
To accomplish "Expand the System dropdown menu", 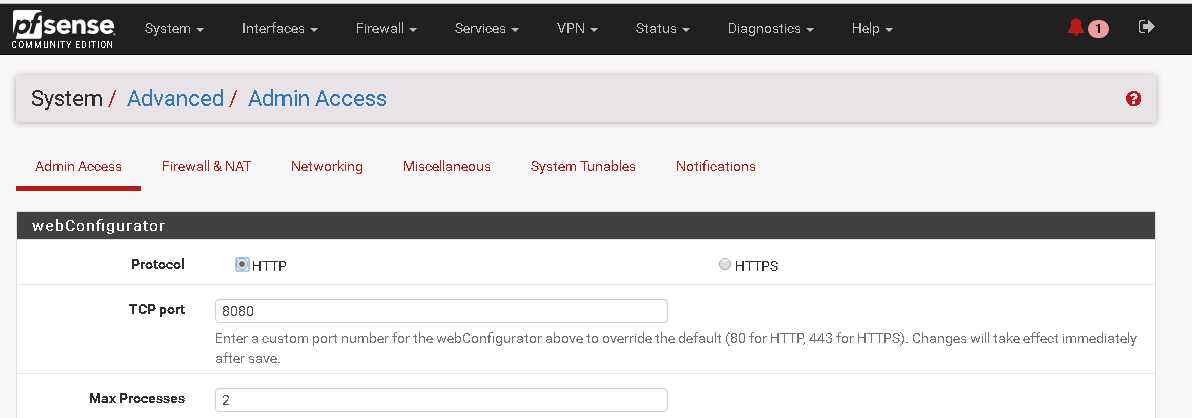I will [x=174, y=28].
